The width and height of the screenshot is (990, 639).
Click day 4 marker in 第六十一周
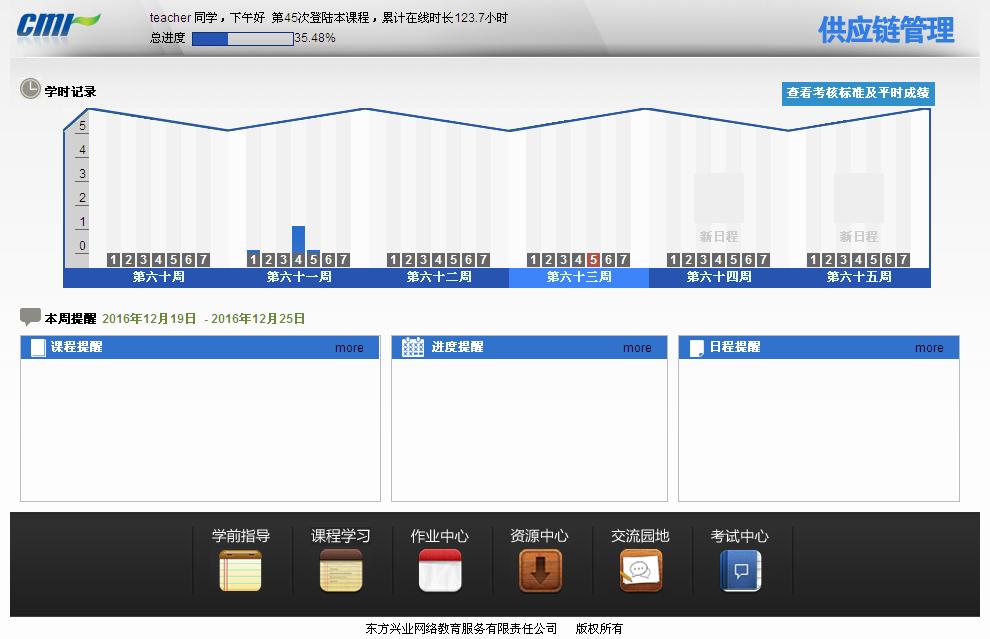298,260
